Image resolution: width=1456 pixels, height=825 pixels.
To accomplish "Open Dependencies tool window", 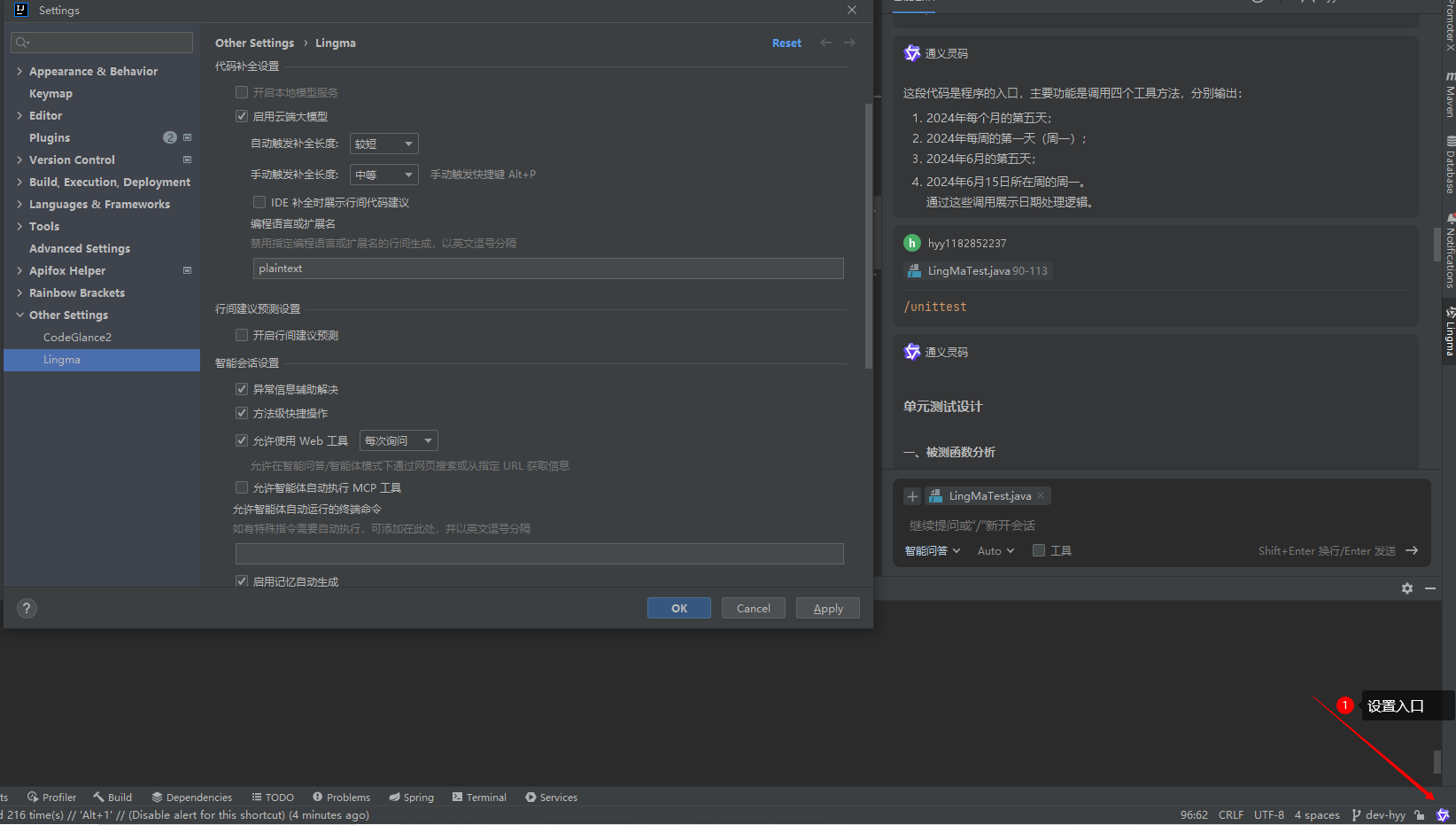I will [x=191, y=797].
